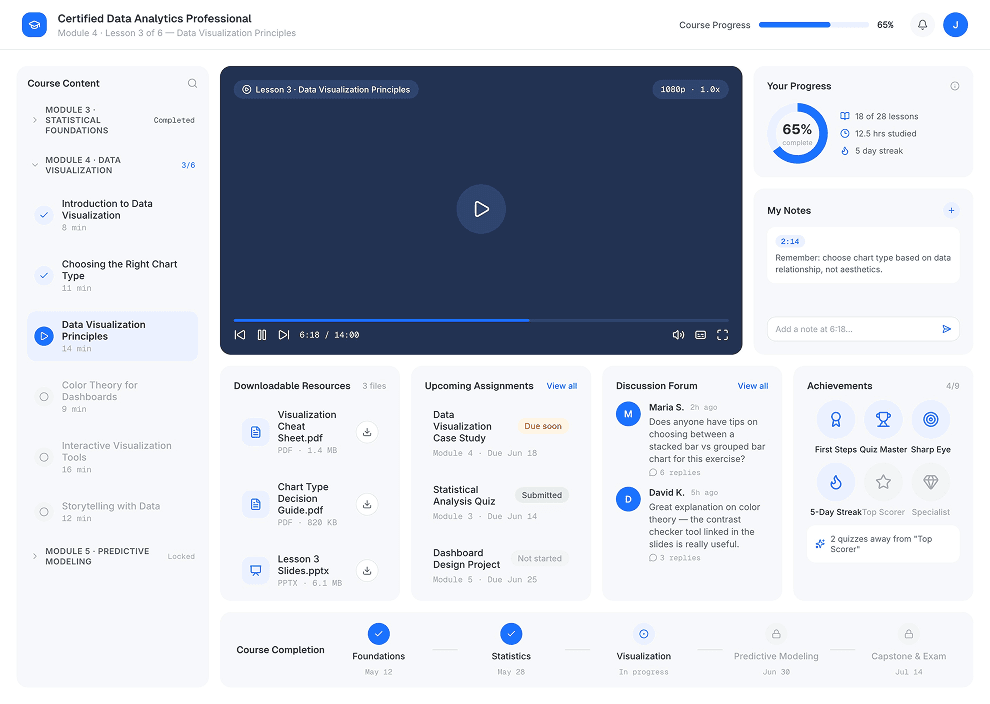Screen dimensions: 990x704
Task: Seek on the video progress bar
Action: coord(481,320)
